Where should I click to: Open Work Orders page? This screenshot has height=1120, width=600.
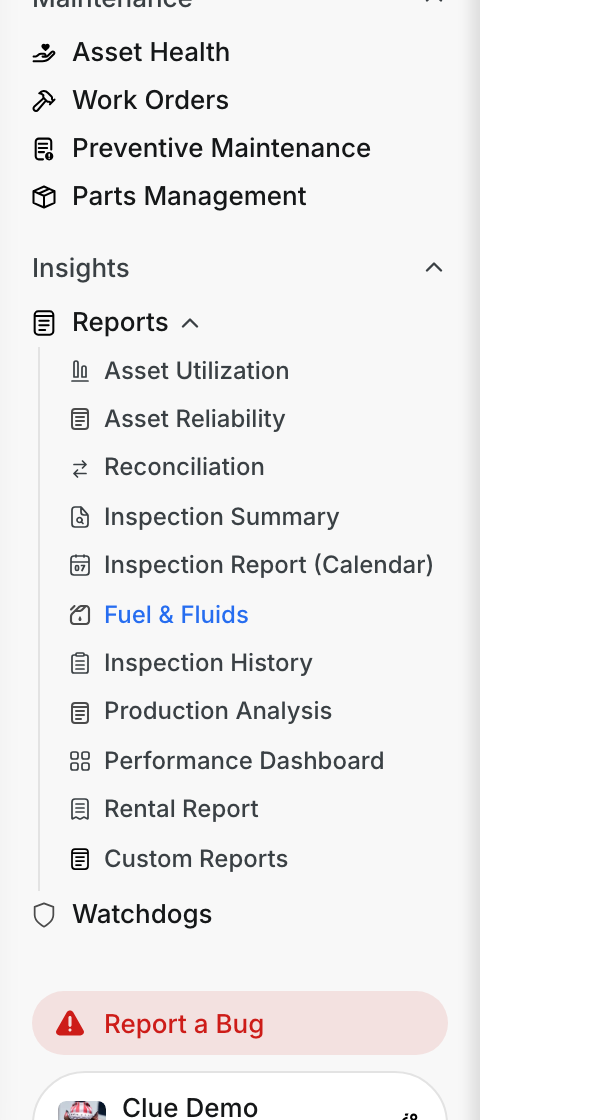[151, 100]
